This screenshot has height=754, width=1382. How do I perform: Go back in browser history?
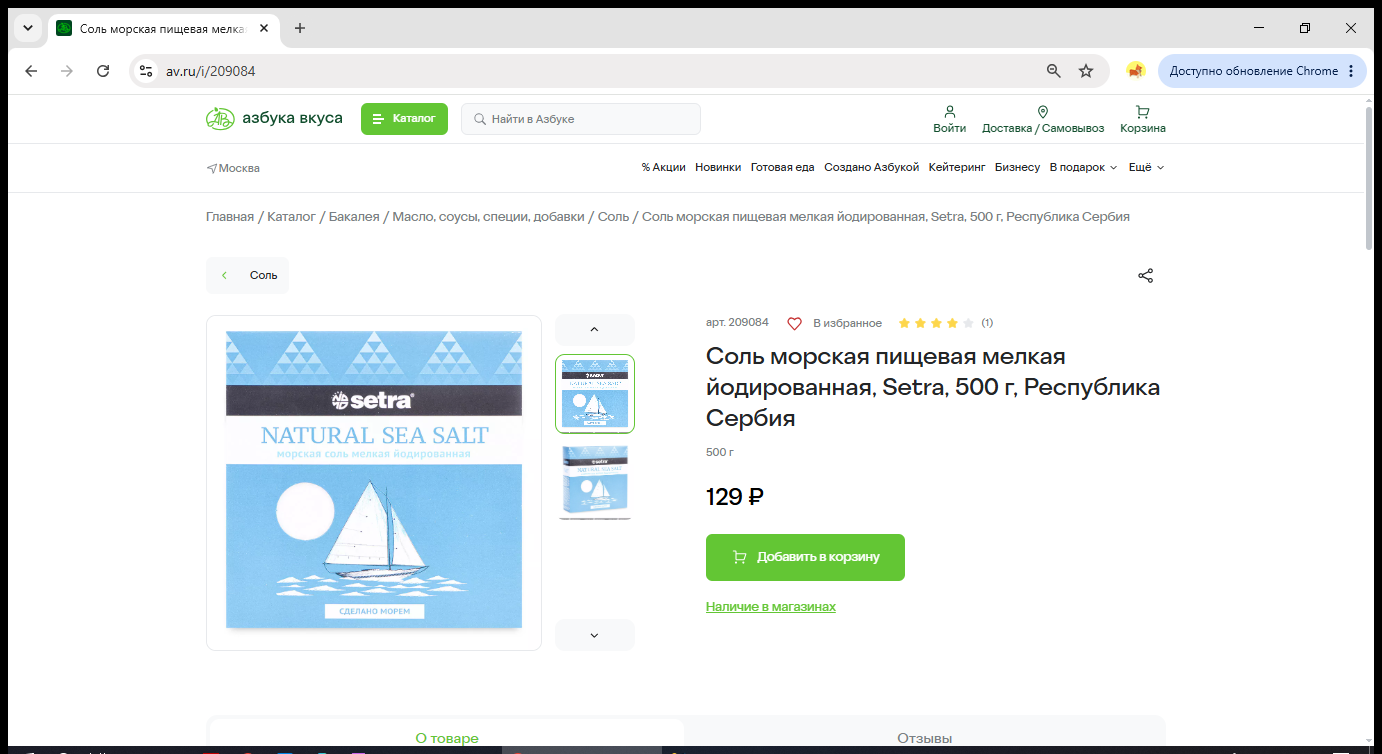click(31, 71)
